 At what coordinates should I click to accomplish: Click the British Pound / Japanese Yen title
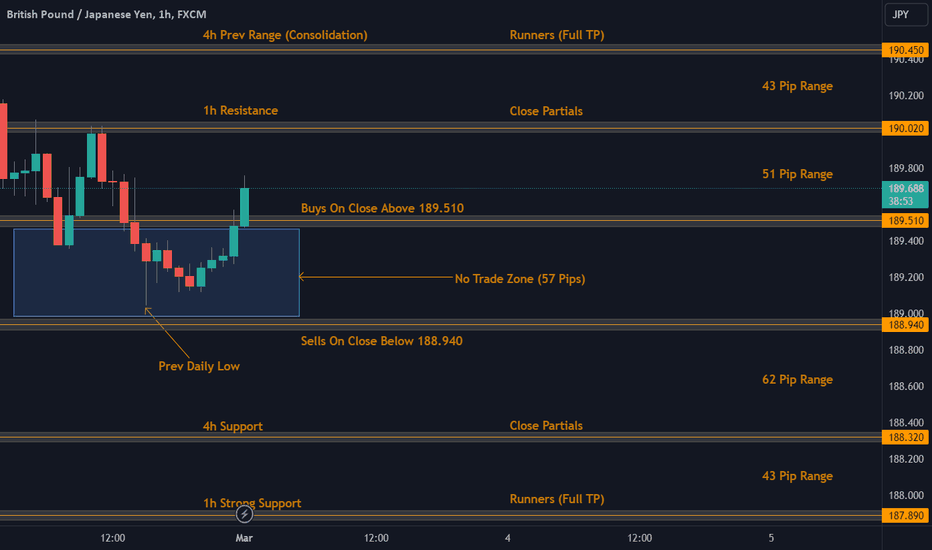106,14
